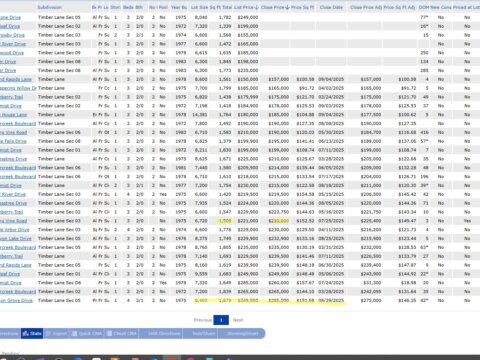The width and height of the screenshot is (480, 360).
Task: Open the Stats view in bottom toolbar
Action: tap(32, 333)
